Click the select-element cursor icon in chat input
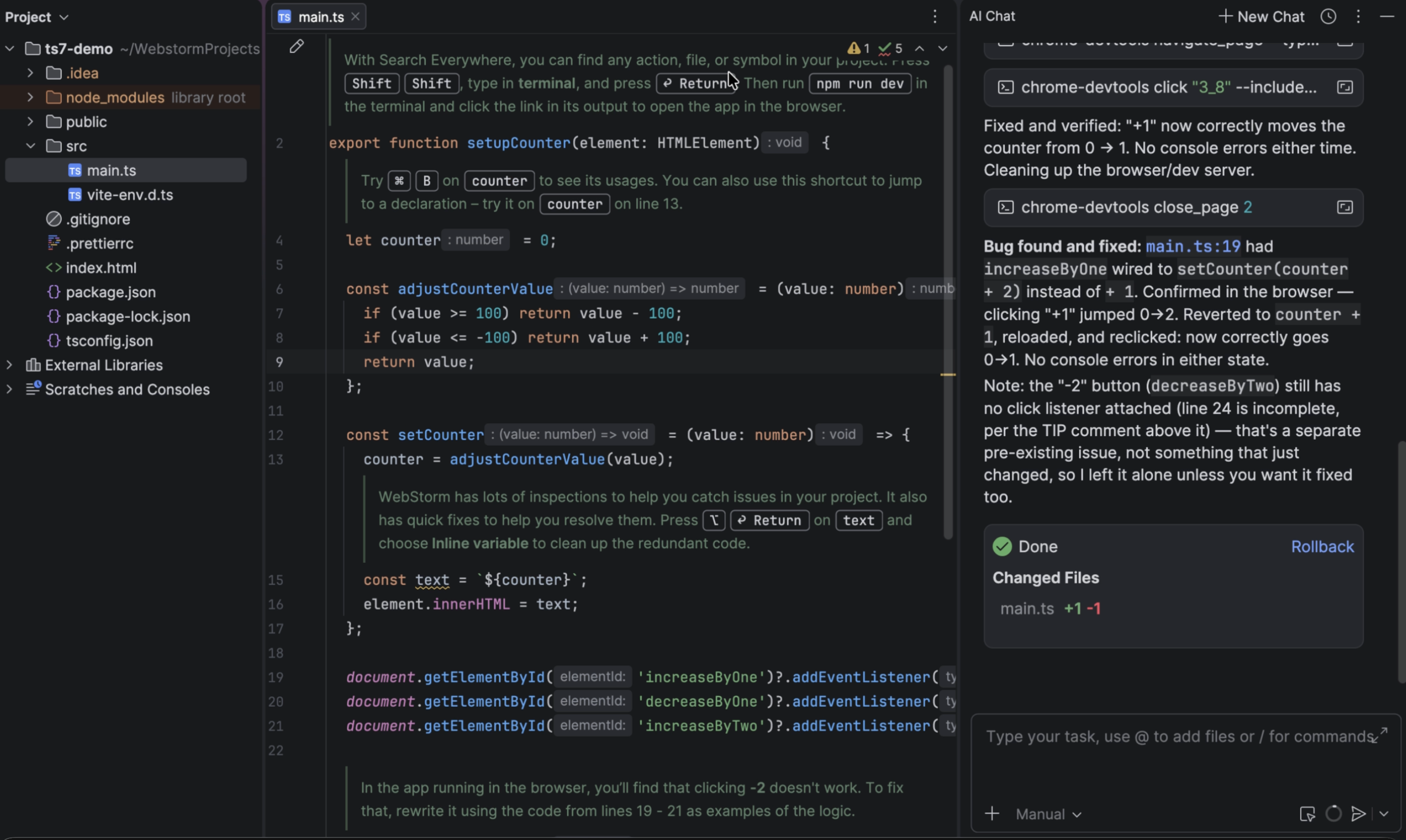 (x=1308, y=814)
